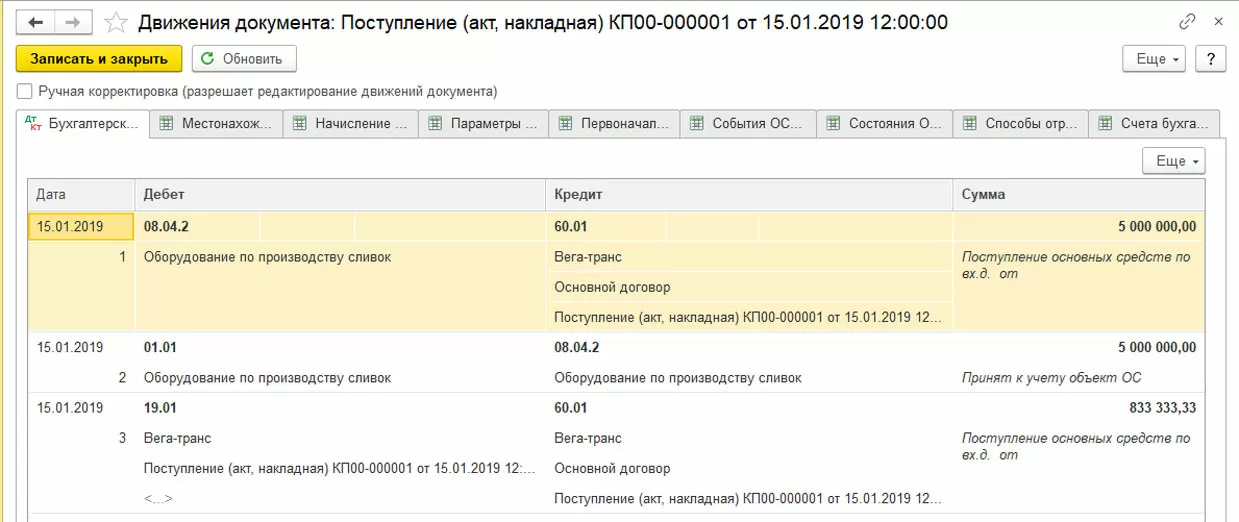This screenshot has height=522, width=1239.
Task: Open help with the question mark button
Action: [x=1211, y=59]
